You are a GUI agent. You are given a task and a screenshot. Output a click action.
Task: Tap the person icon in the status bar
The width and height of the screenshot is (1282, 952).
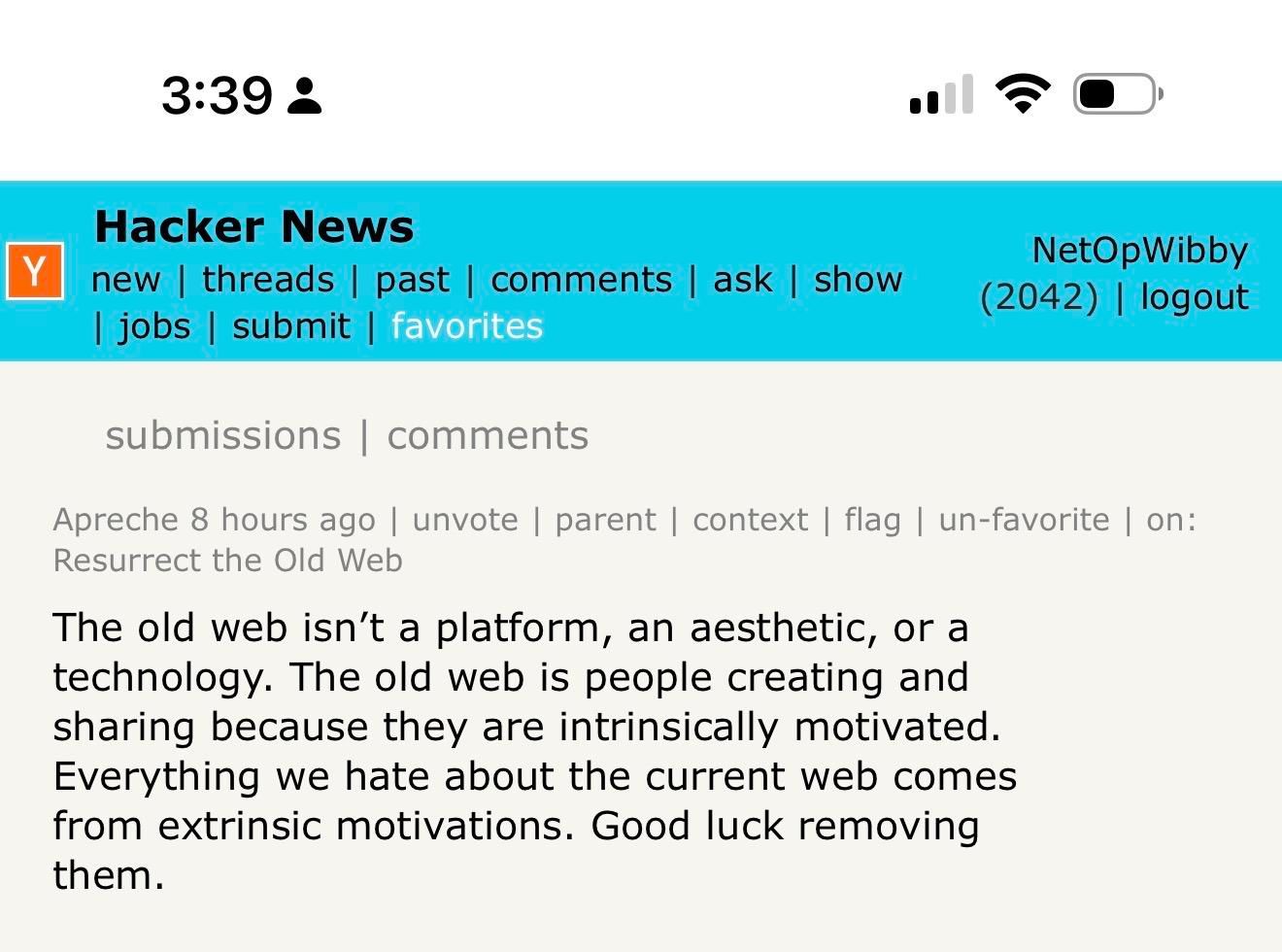pyautogui.click(x=303, y=94)
